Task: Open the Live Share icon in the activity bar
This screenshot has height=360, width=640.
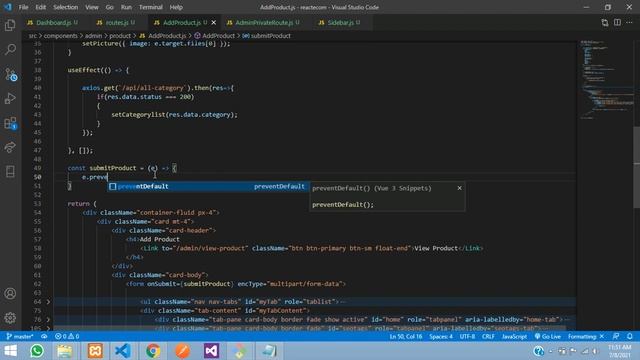Action: (x=10, y=147)
